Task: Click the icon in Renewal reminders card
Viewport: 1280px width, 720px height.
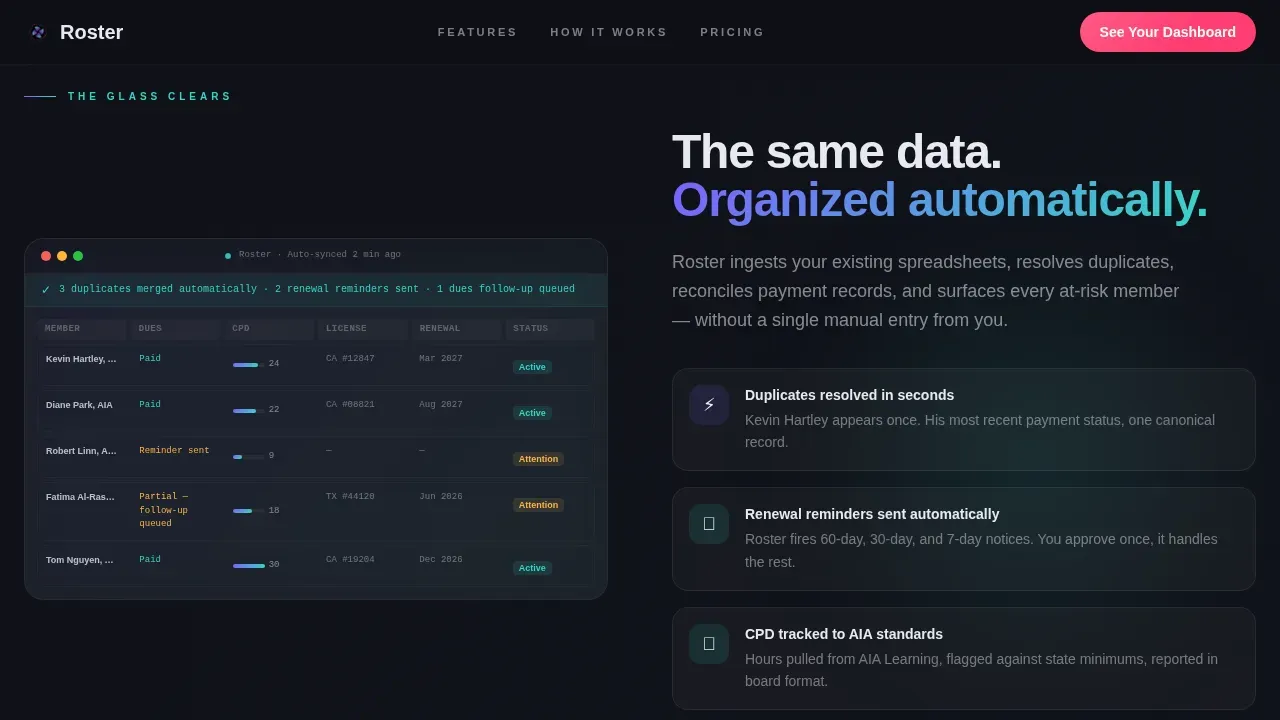Action: click(709, 524)
